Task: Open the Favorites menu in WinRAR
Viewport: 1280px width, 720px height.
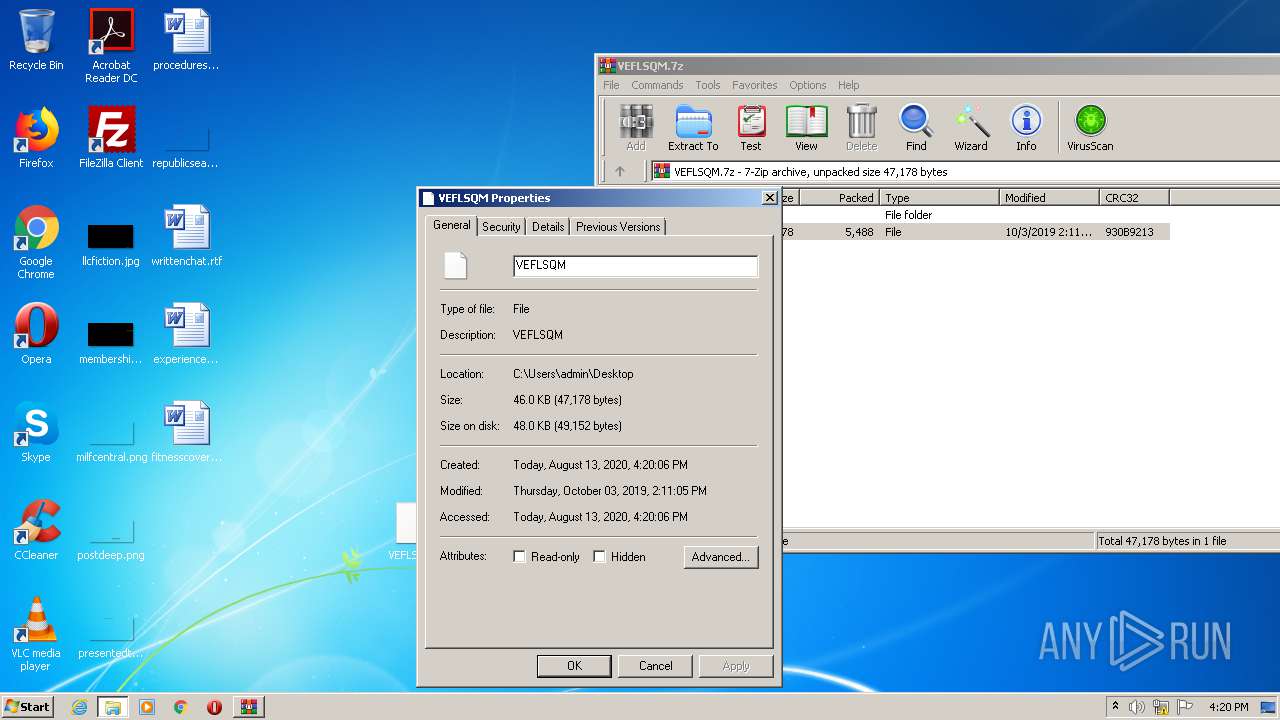Action: 754,85
